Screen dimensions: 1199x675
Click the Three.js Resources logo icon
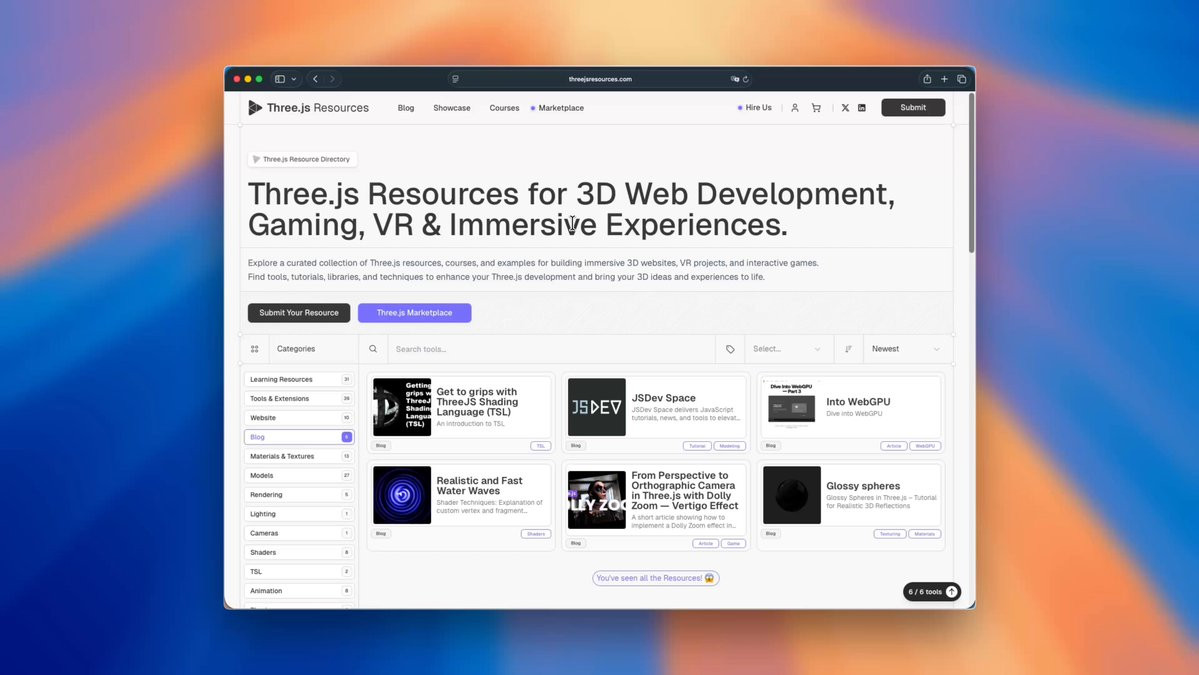point(255,108)
